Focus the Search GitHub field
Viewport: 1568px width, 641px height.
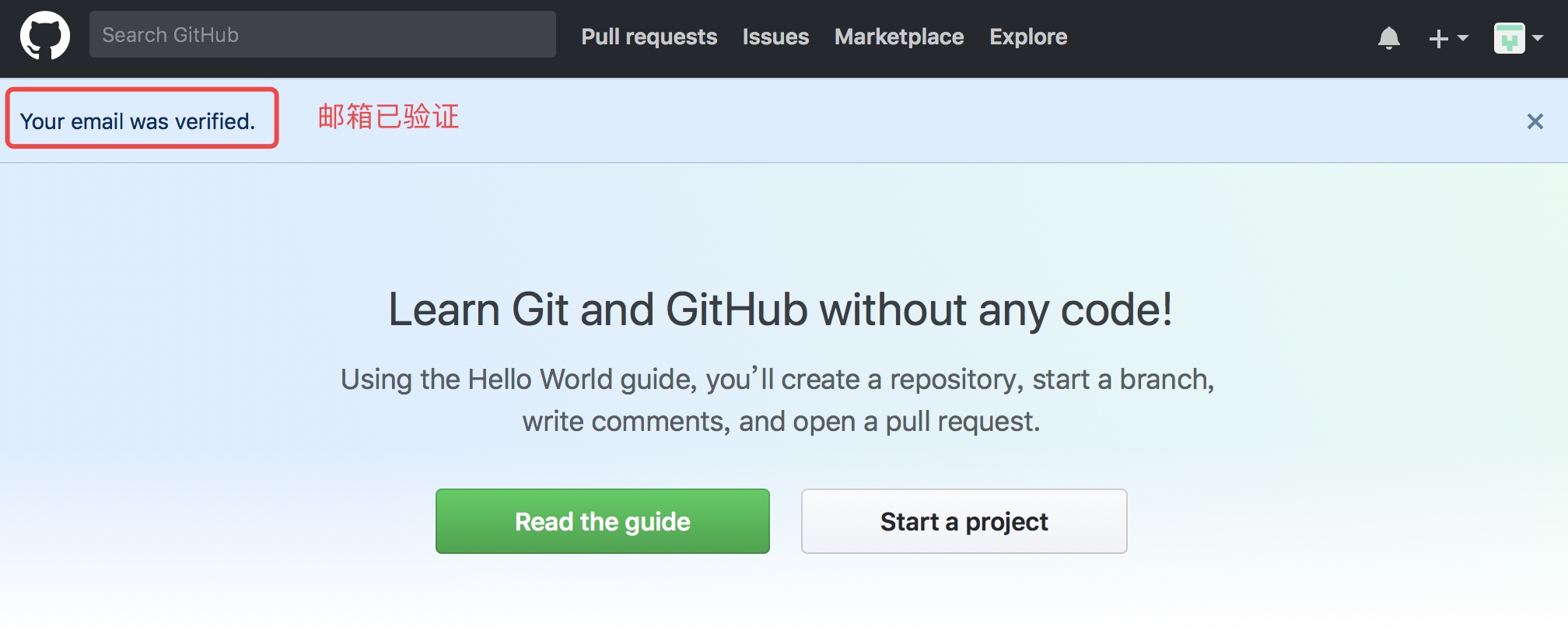(x=323, y=34)
